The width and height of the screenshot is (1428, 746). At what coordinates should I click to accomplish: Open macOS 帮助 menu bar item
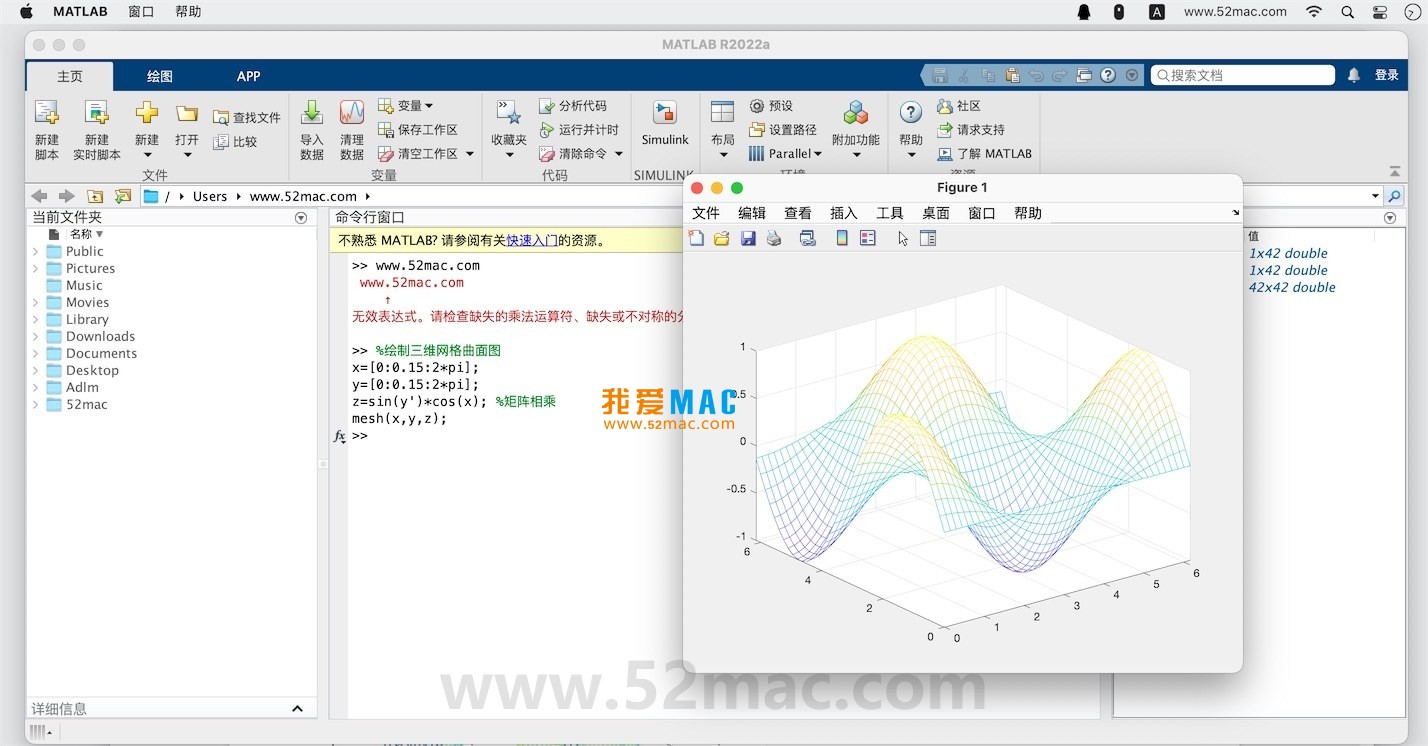(188, 12)
